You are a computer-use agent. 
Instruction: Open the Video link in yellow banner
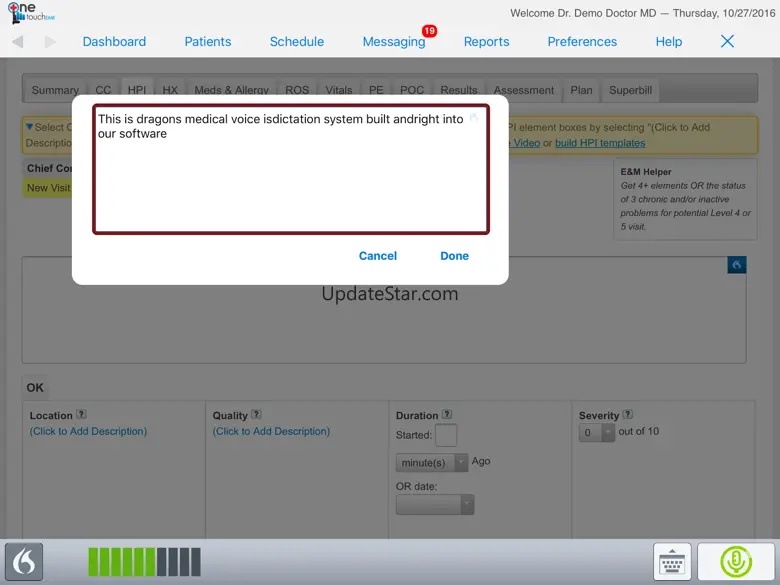(x=526, y=143)
